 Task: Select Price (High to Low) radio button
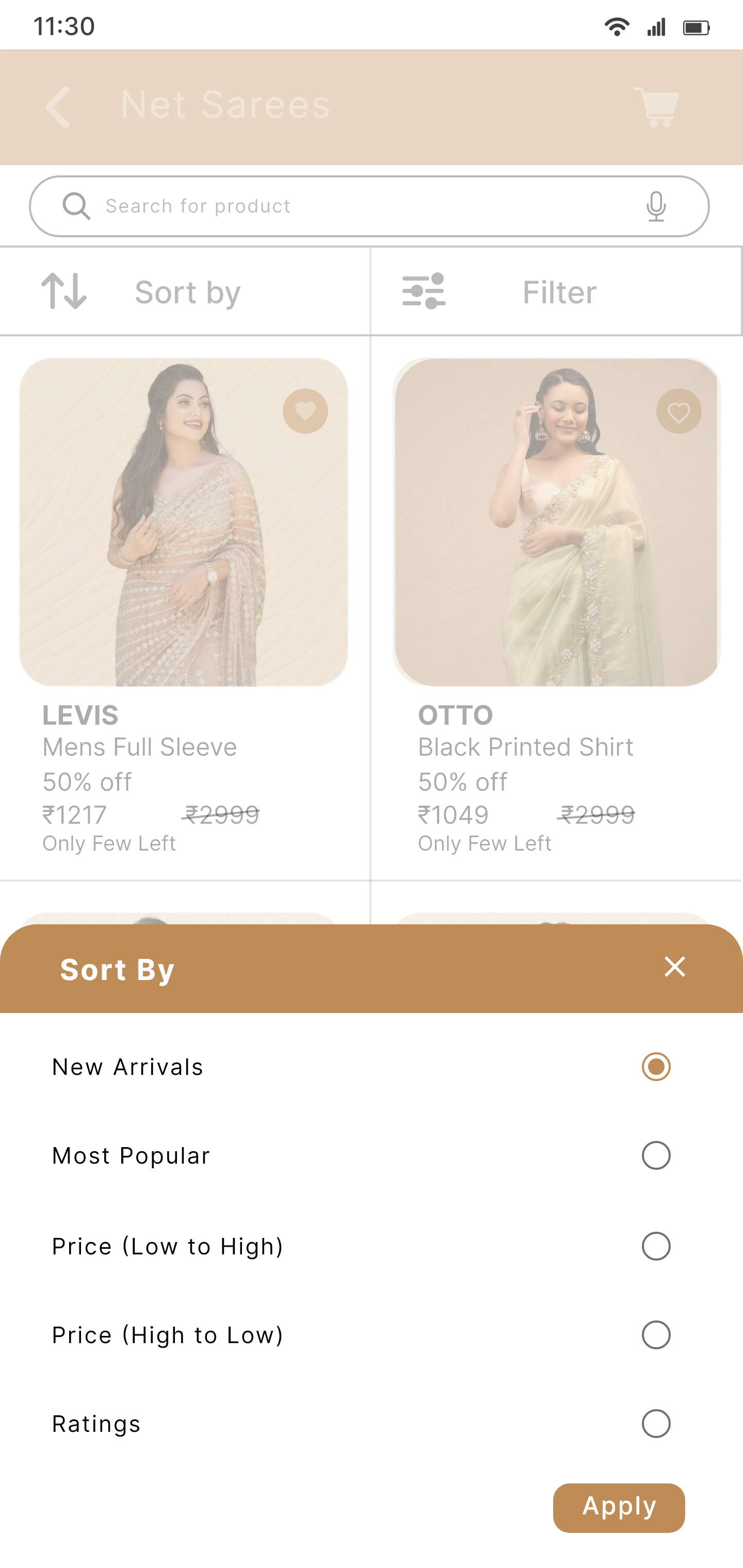coord(656,1335)
